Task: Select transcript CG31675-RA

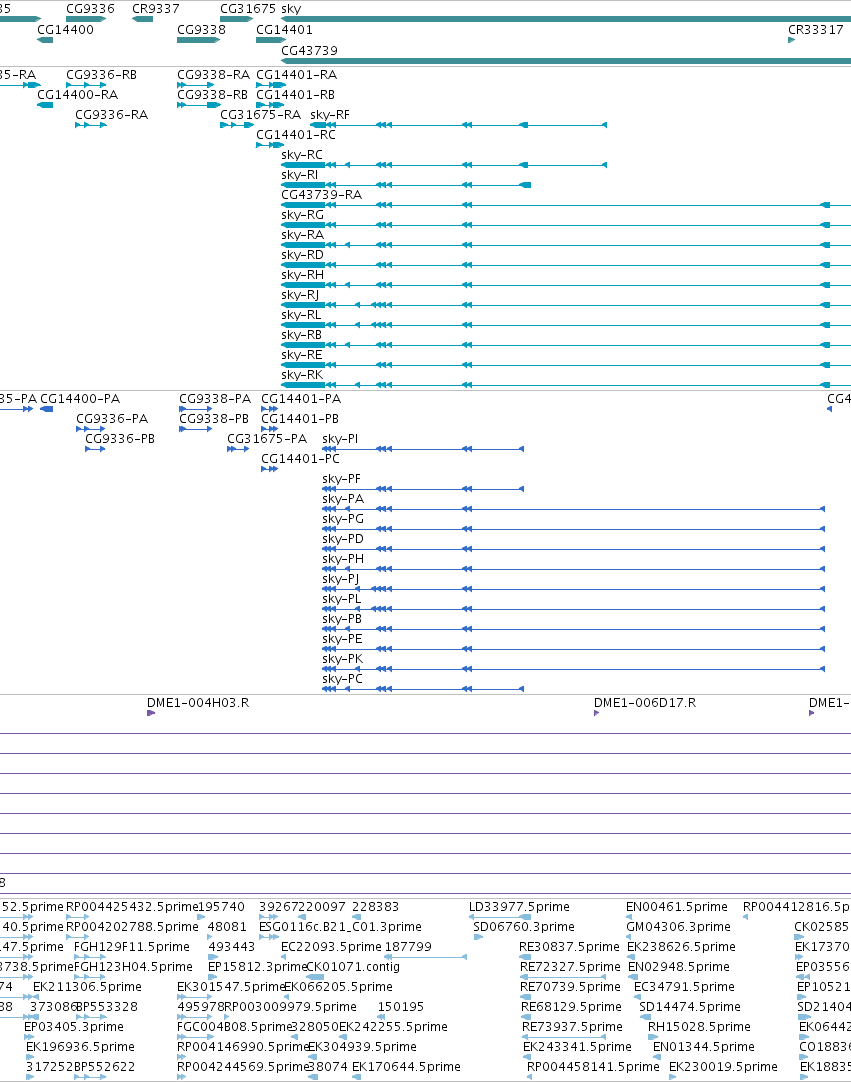Action: point(261,115)
